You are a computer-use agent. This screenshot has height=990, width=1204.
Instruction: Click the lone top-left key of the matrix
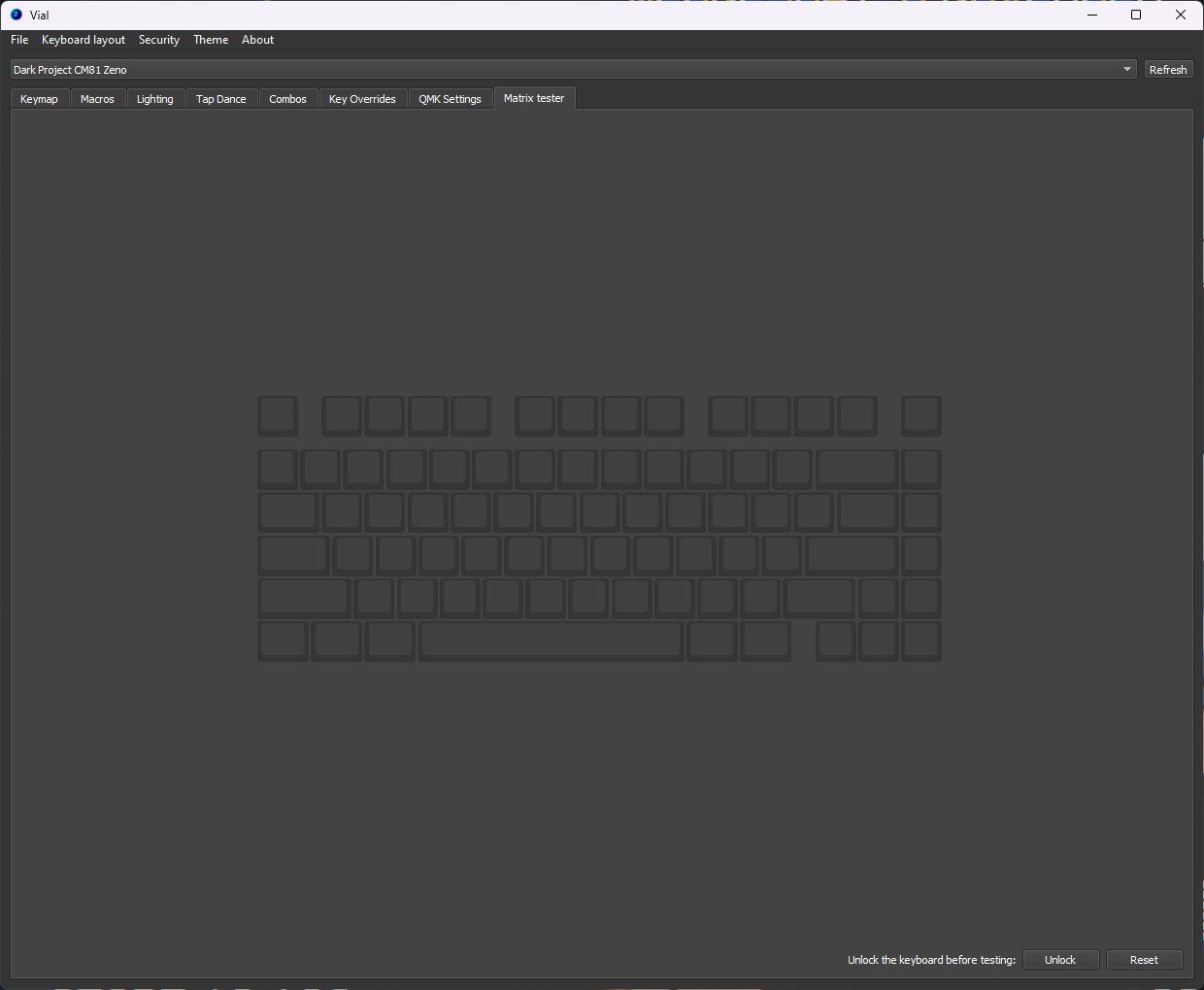coord(278,415)
